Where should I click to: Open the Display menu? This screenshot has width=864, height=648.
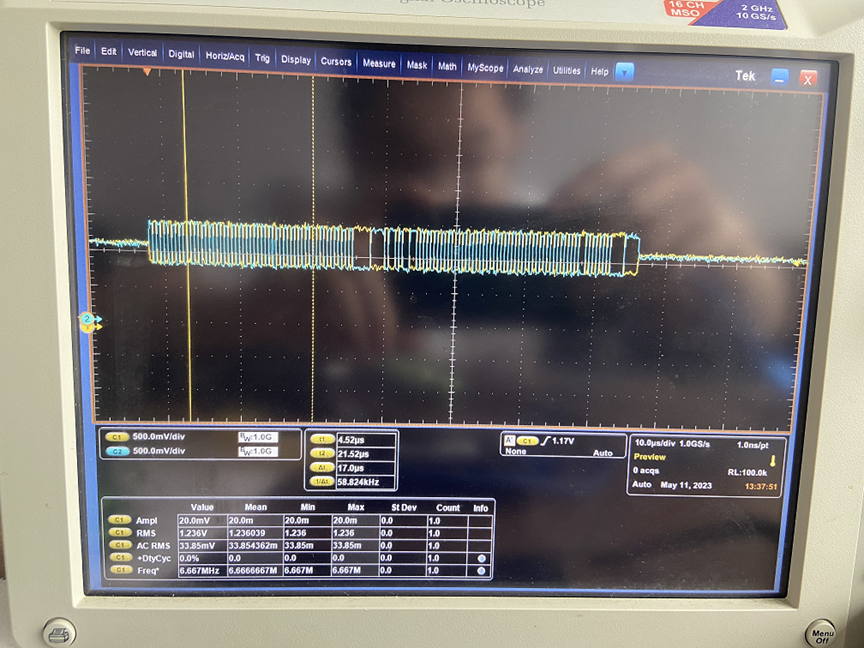click(x=296, y=59)
